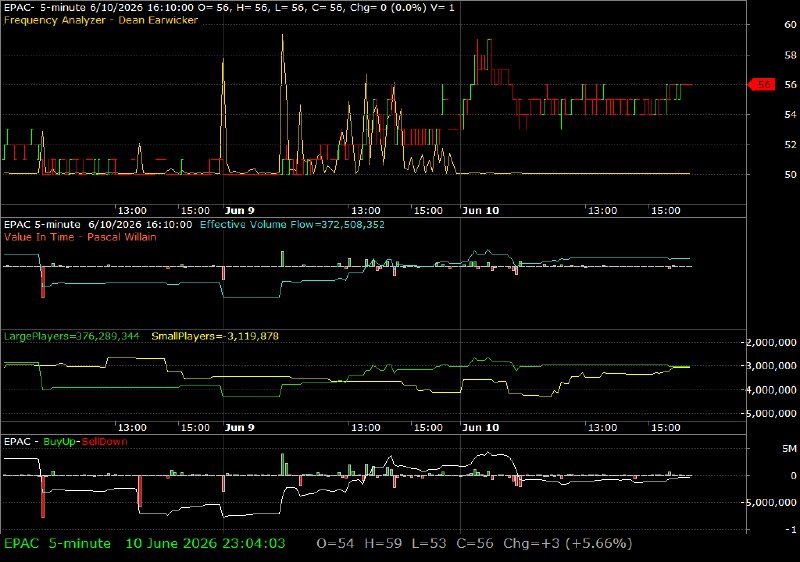The width and height of the screenshot is (800, 562).
Task: Click 13:00 before Jun 9 on upper time axis
Action: [x=132, y=211]
